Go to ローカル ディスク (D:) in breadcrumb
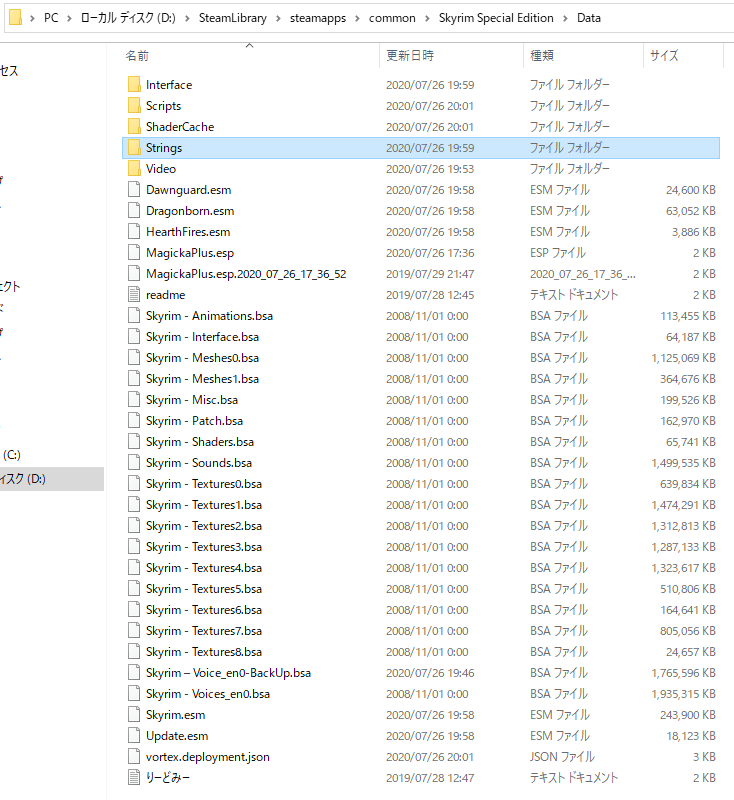The image size is (734, 800). click(x=128, y=18)
